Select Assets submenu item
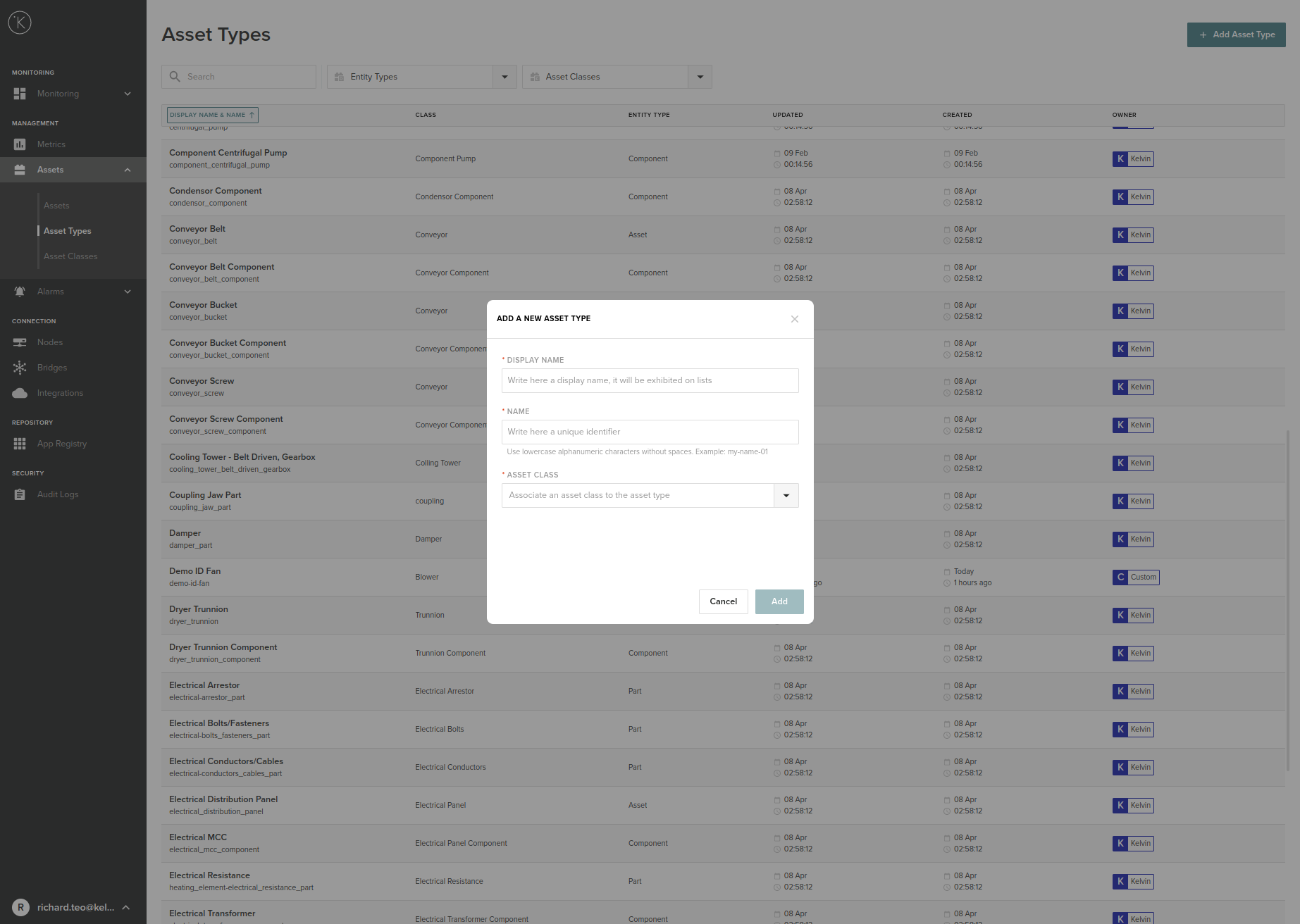Viewport: 1300px width, 924px height. pos(56,205)
